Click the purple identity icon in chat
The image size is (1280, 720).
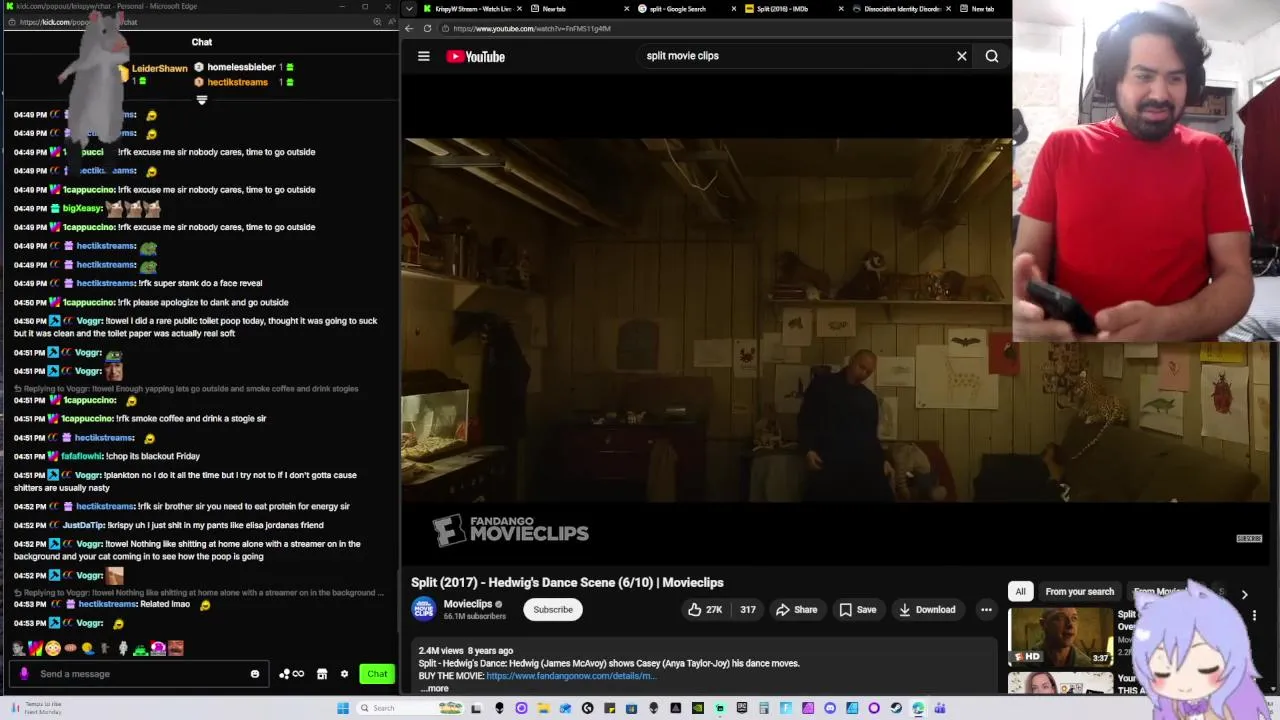(x=24, y=674)
